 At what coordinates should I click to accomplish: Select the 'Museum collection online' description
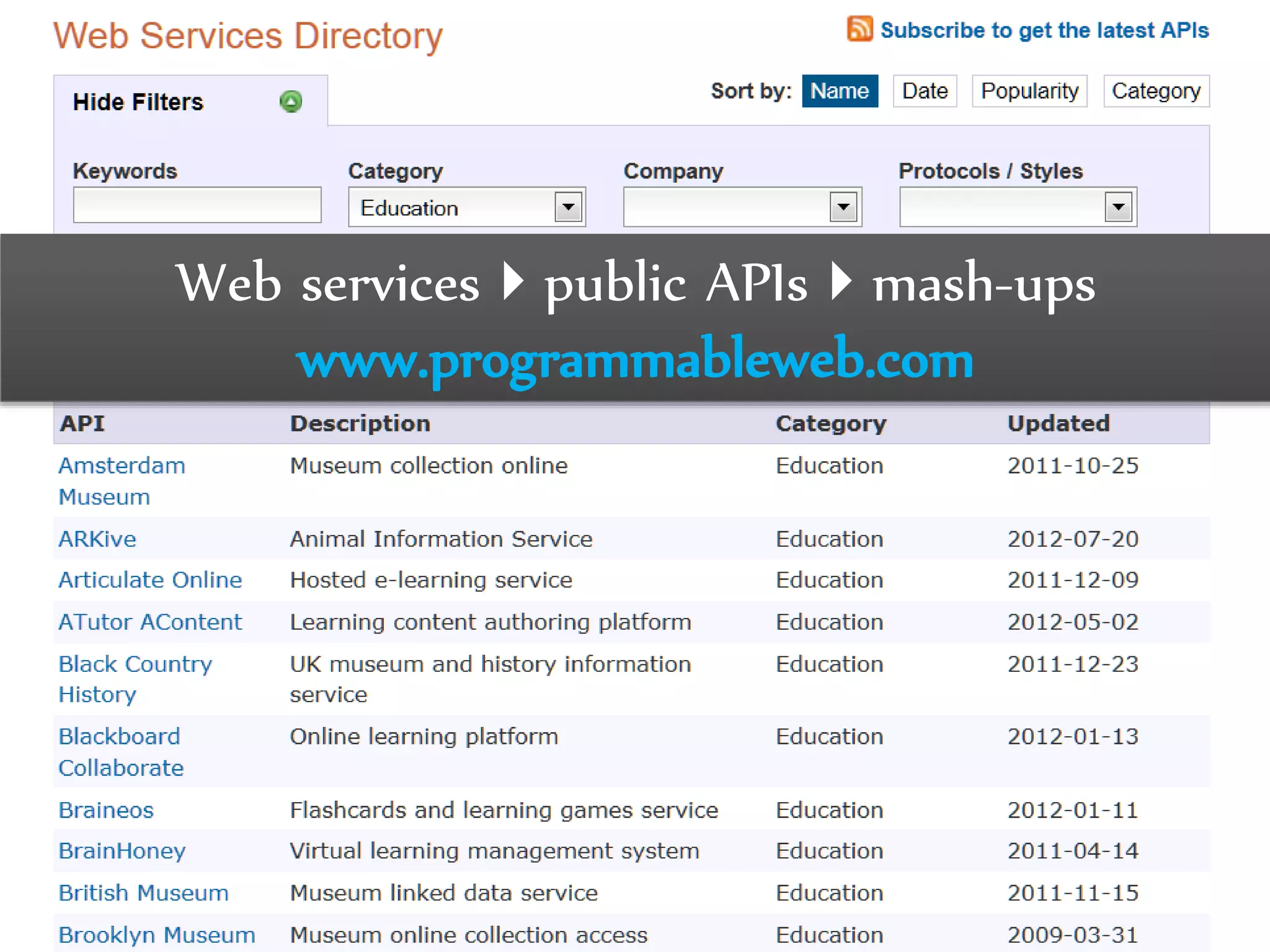tap(429, 465)
